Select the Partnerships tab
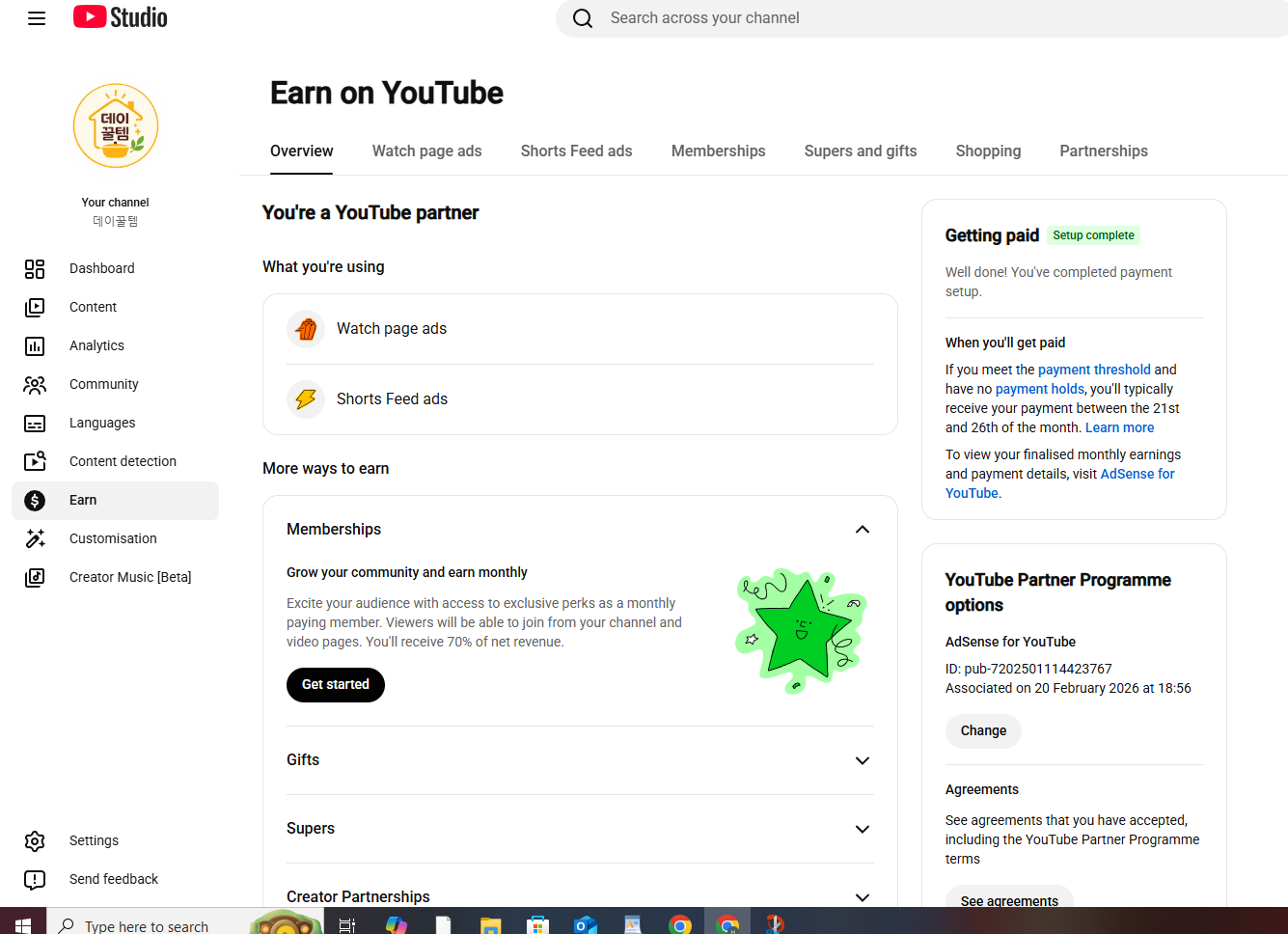 pyautogui.click(x=1104, y=151)
